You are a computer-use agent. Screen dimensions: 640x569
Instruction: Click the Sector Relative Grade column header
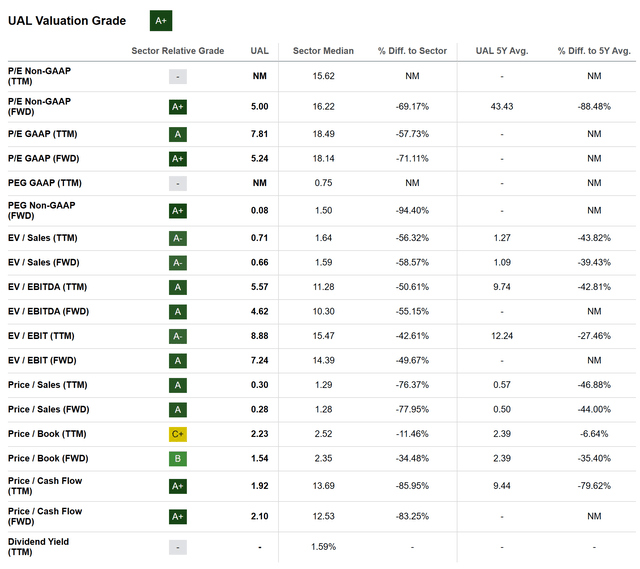coord(178,51)
